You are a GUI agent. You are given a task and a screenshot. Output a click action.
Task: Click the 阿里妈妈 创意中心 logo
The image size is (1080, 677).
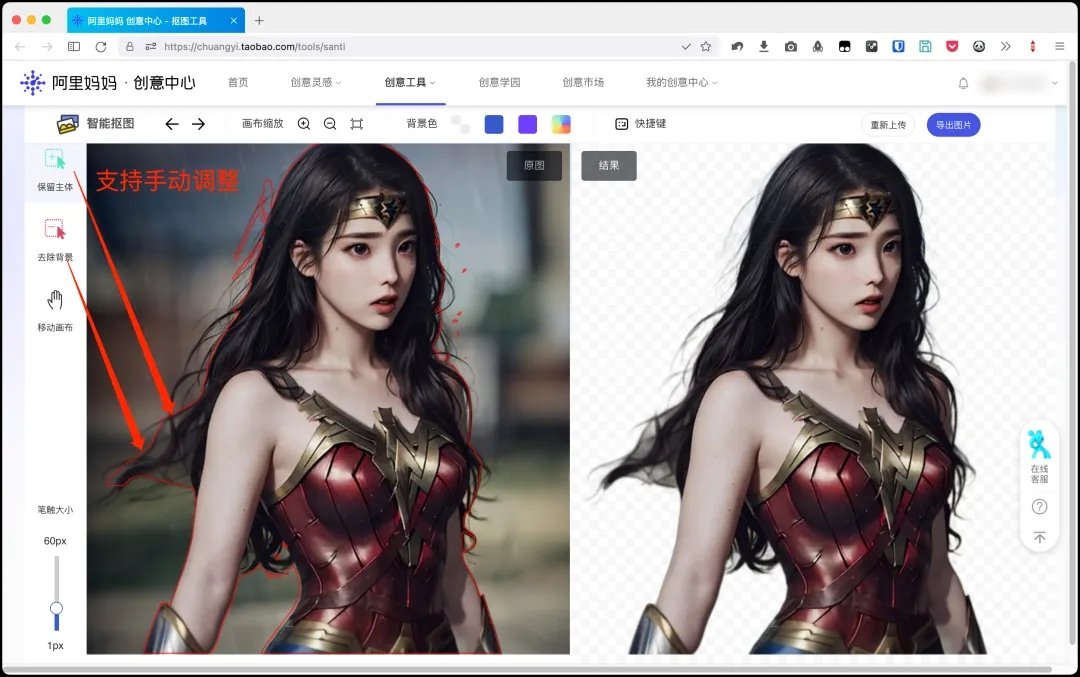pos(108,83)
